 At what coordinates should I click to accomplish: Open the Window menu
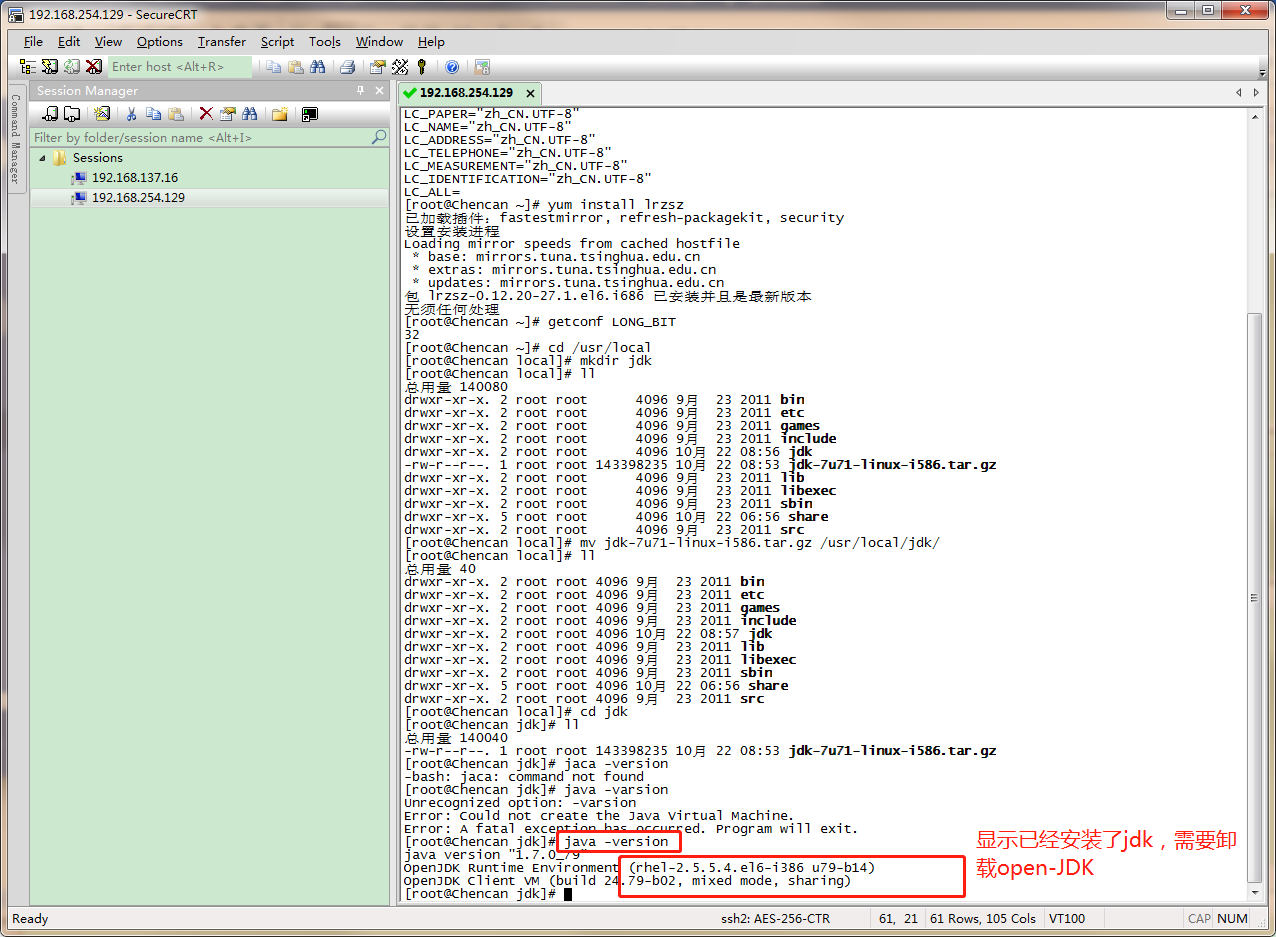(379, 41)
